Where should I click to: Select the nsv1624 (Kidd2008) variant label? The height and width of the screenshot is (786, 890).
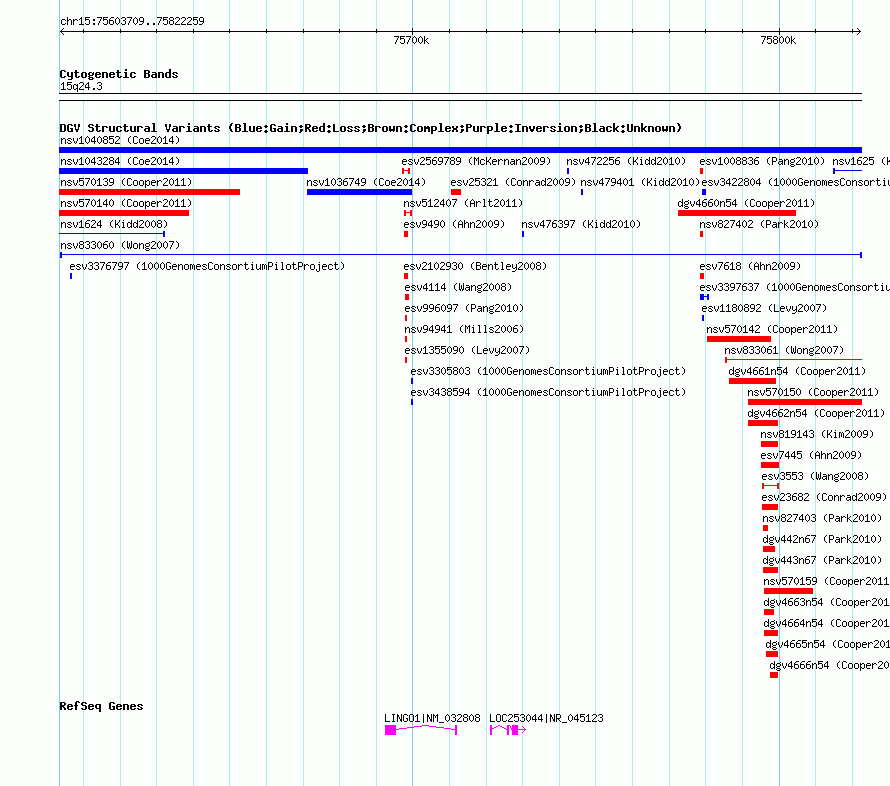tap(114, 224)
